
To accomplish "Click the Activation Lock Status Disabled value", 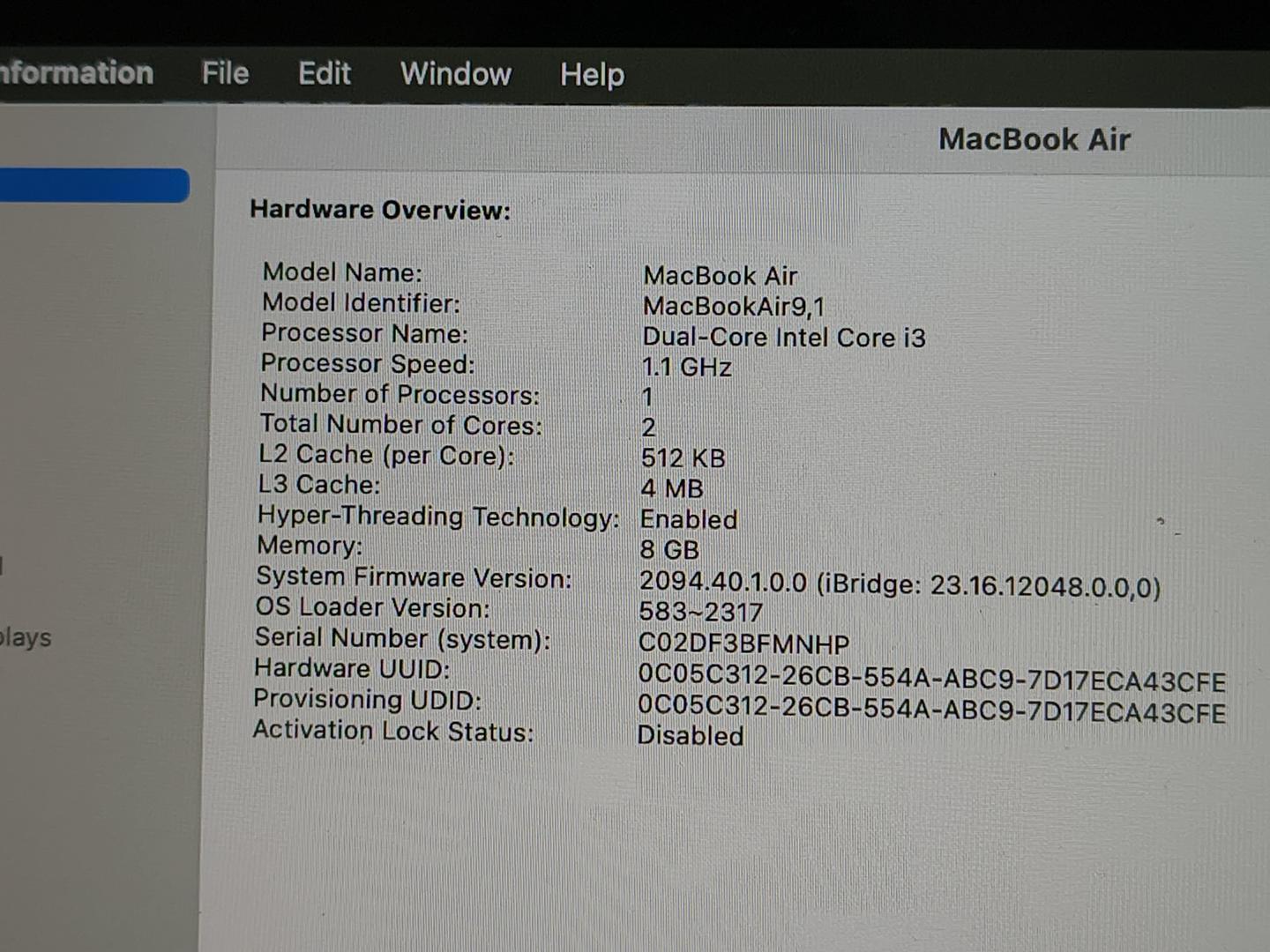I will tap(691, 736).
